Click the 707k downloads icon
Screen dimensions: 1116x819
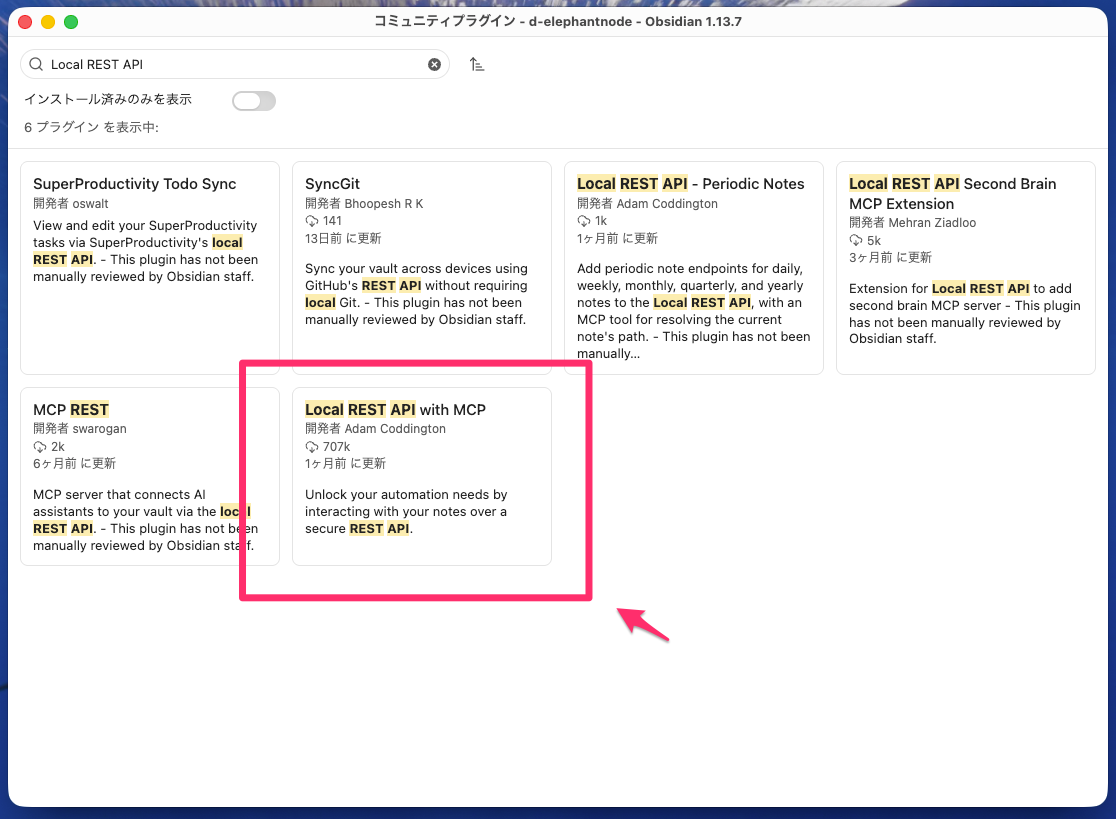(312, 447)
